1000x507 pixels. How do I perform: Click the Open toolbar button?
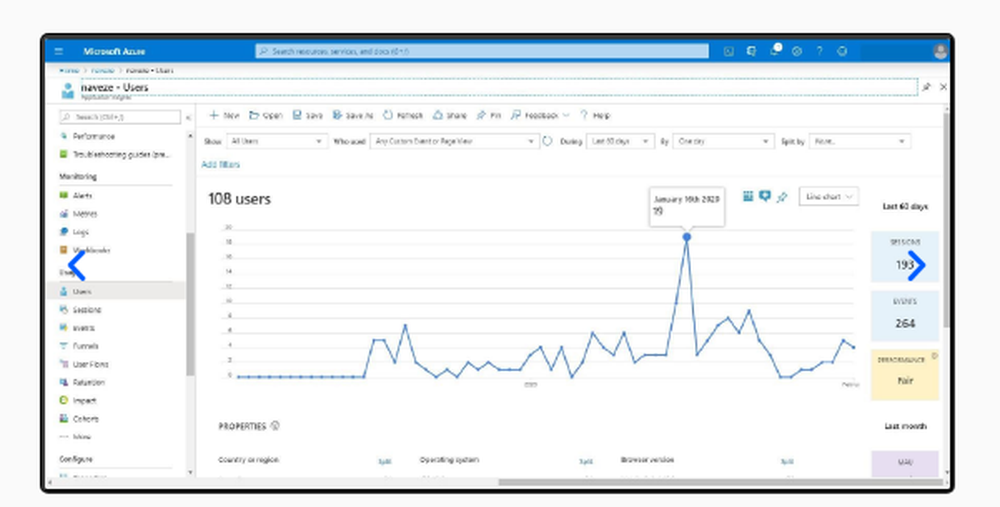pyautogui.click(x=265, y=115)
